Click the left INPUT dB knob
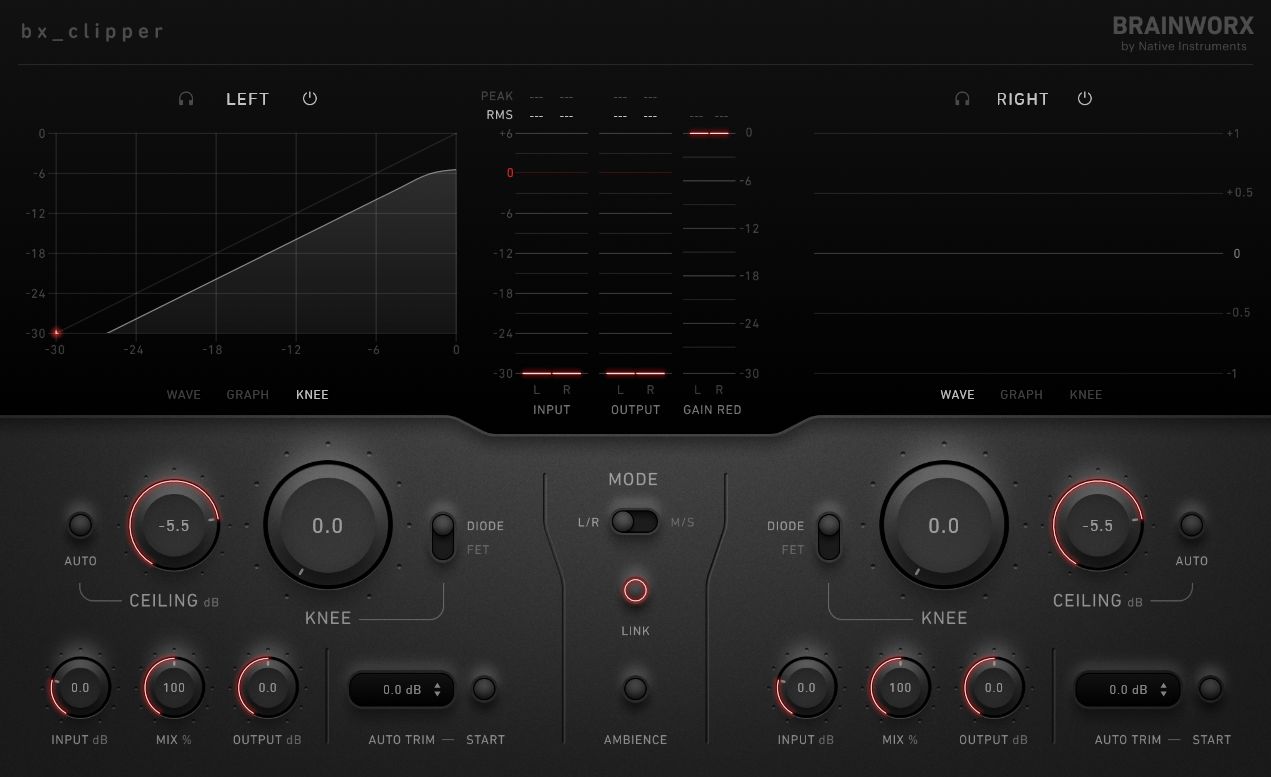 [x=80, y=688]
